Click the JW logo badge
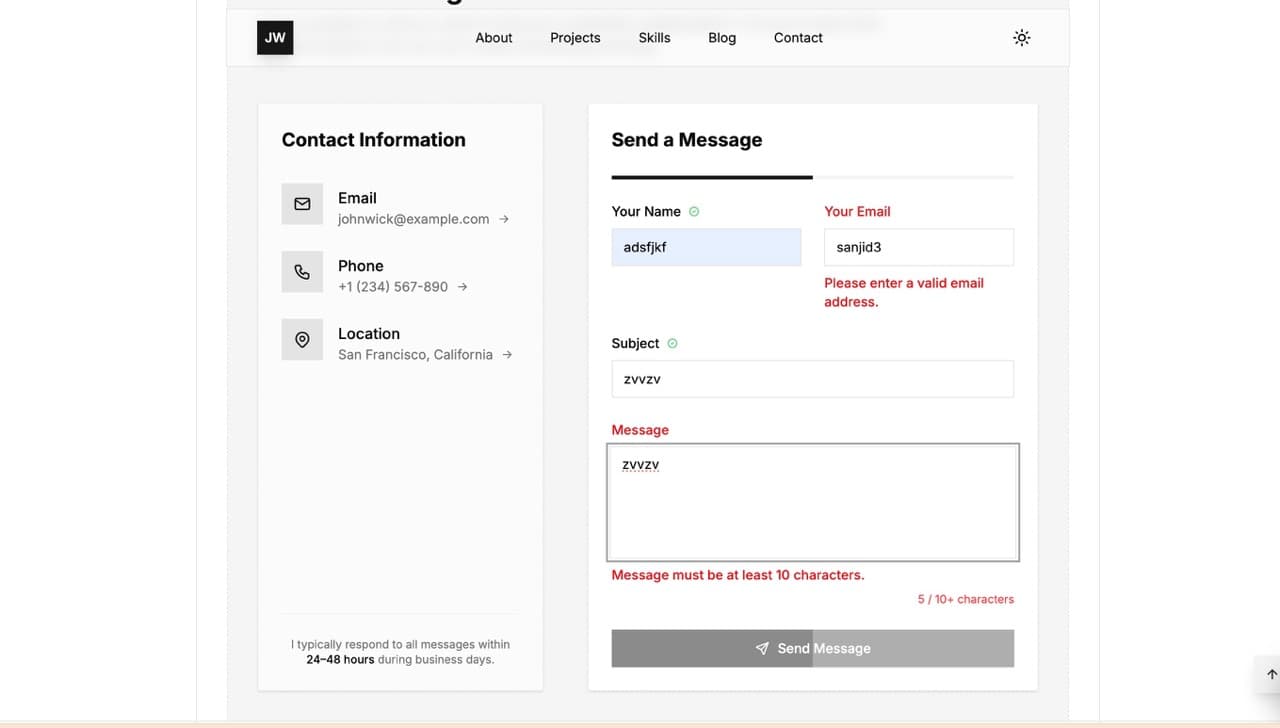This screenshot has height=728, width=1280. coord(275,38)
